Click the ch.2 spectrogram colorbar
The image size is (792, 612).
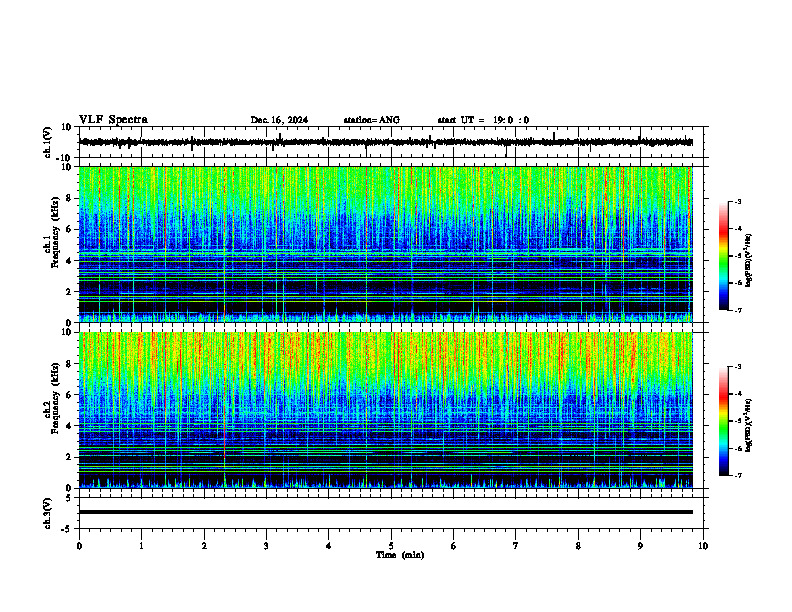tap(724, 421)
